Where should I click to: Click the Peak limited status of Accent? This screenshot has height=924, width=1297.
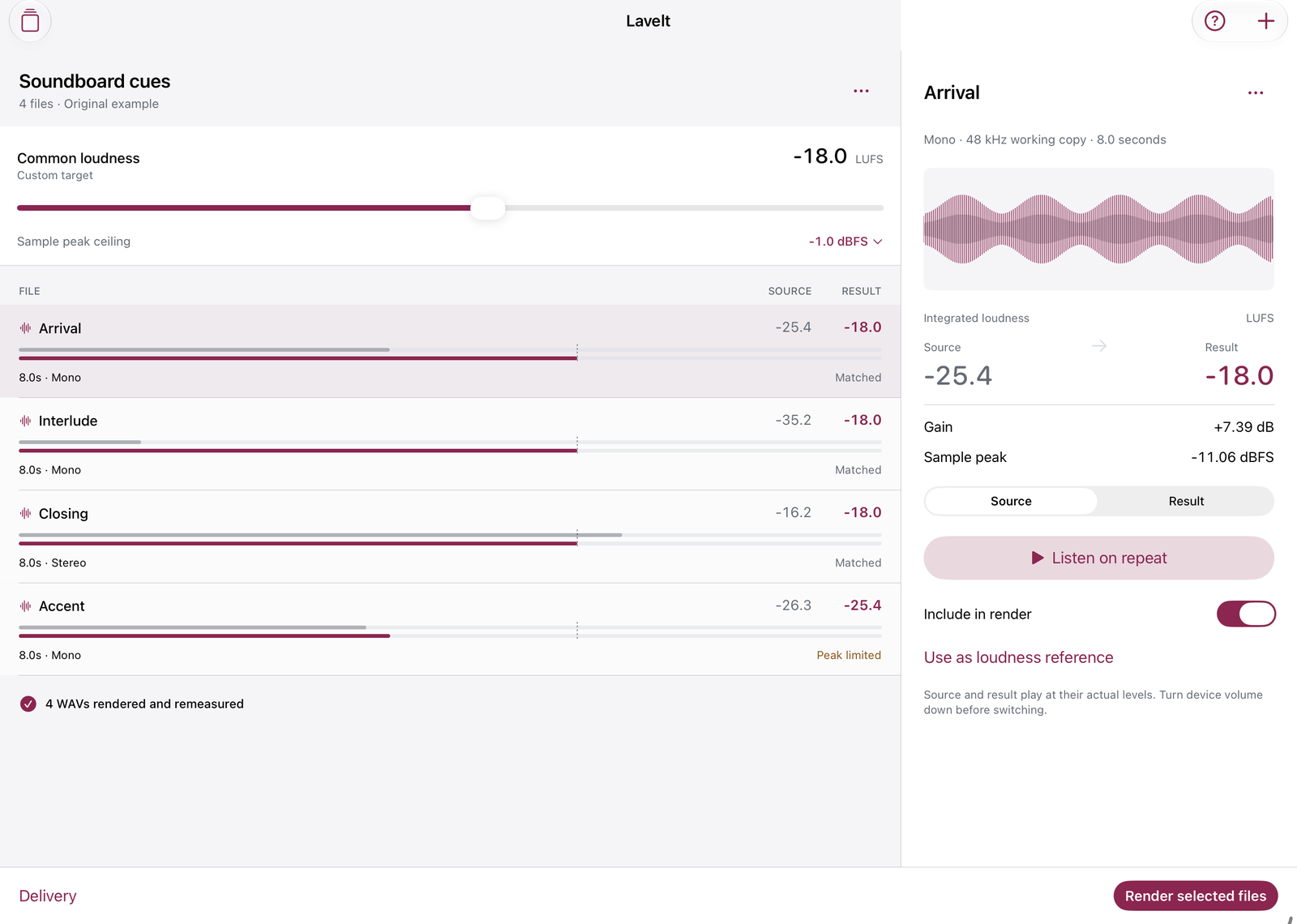pyautogui.click(x=849, y=655)
